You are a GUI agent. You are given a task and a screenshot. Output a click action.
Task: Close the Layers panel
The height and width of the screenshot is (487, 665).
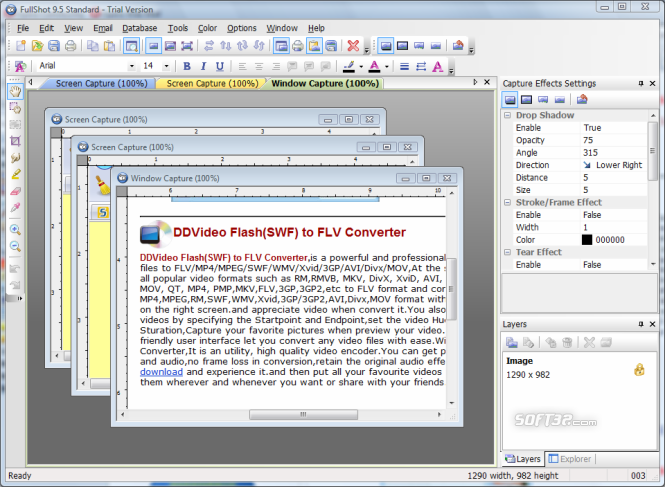653,324
